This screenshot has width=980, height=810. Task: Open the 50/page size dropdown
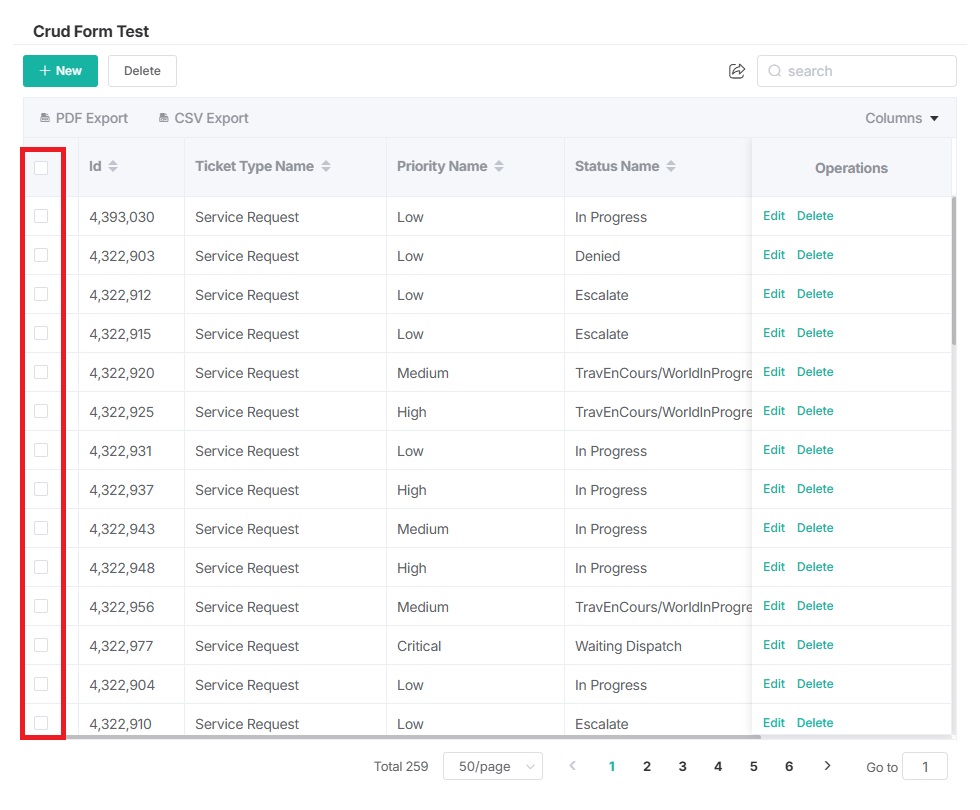pos(493,766)
